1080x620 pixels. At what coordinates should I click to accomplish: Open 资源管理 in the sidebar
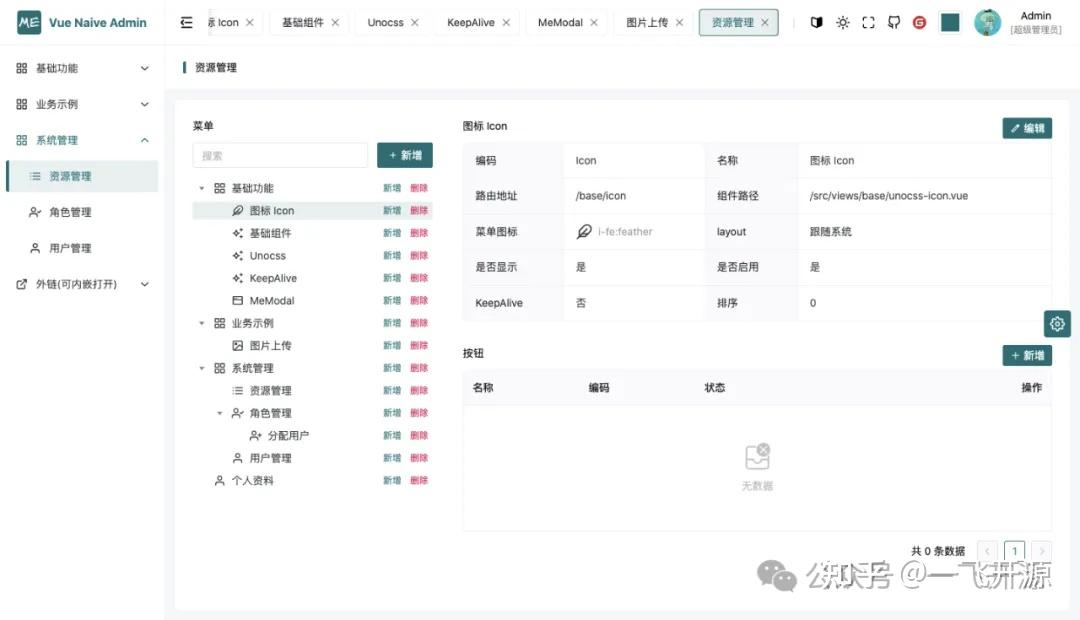click(82, 176)
